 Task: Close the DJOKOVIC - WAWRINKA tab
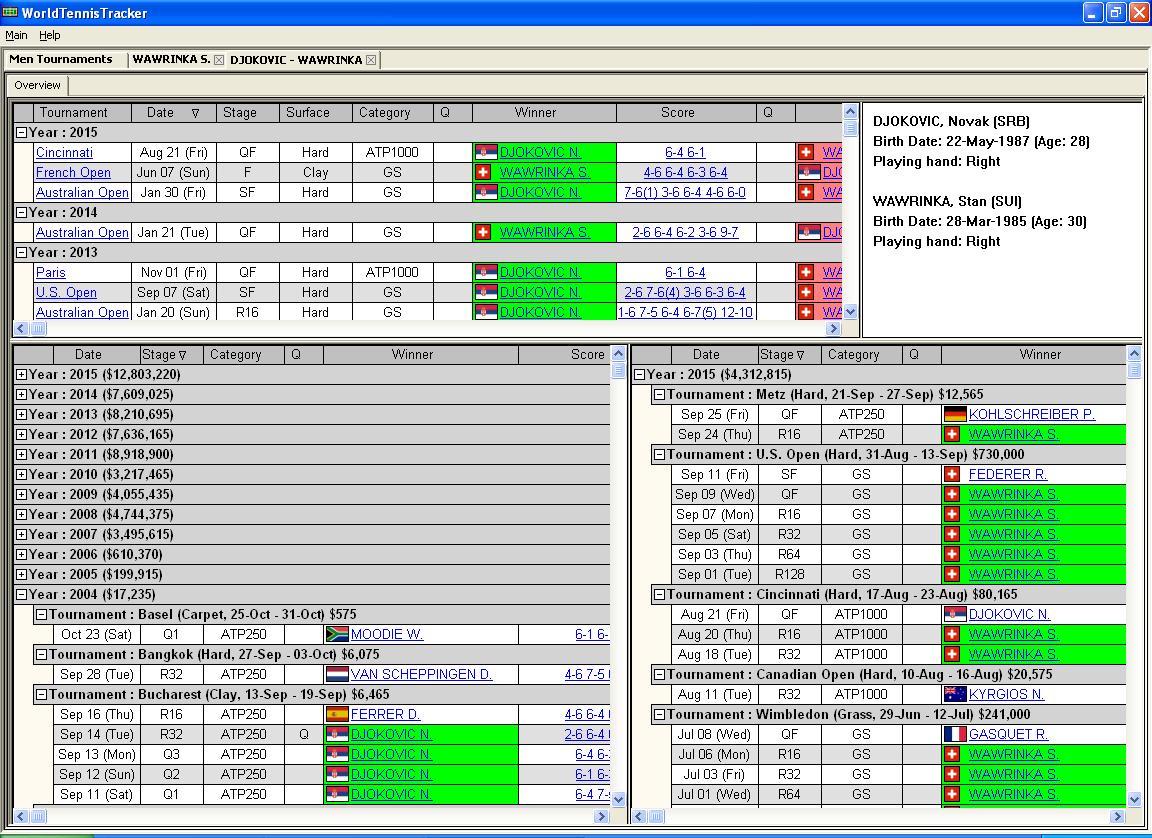coord(371,60)
